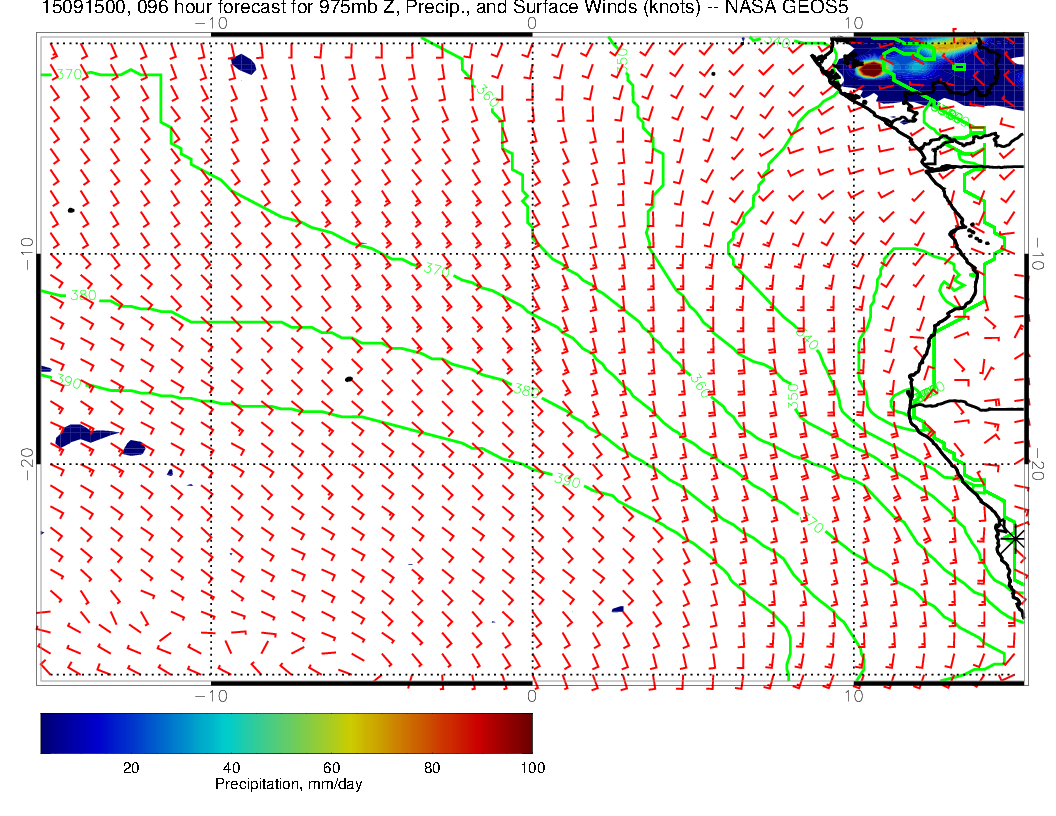Click the small blue precipitation patch near the bottom
The image size is (1056, 816).
(x=618, y=609)
